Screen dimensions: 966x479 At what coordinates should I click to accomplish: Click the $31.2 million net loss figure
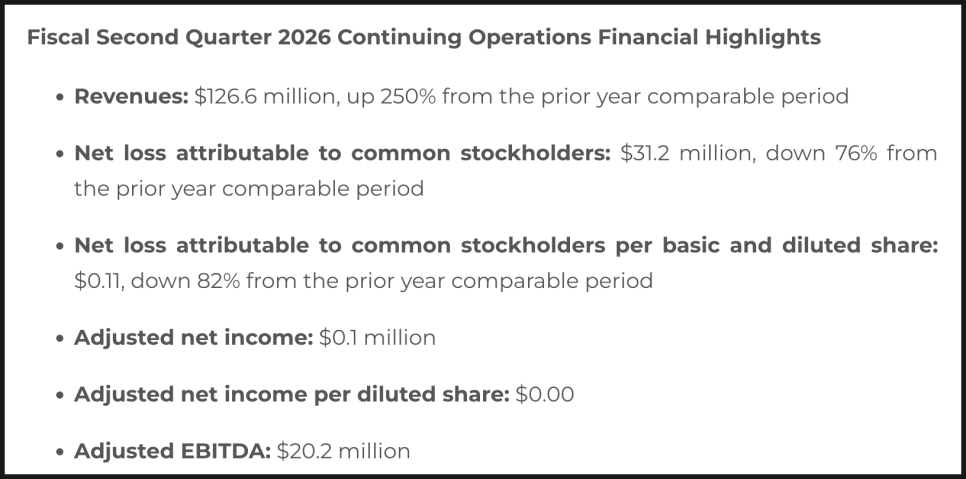tap(680, 153)
